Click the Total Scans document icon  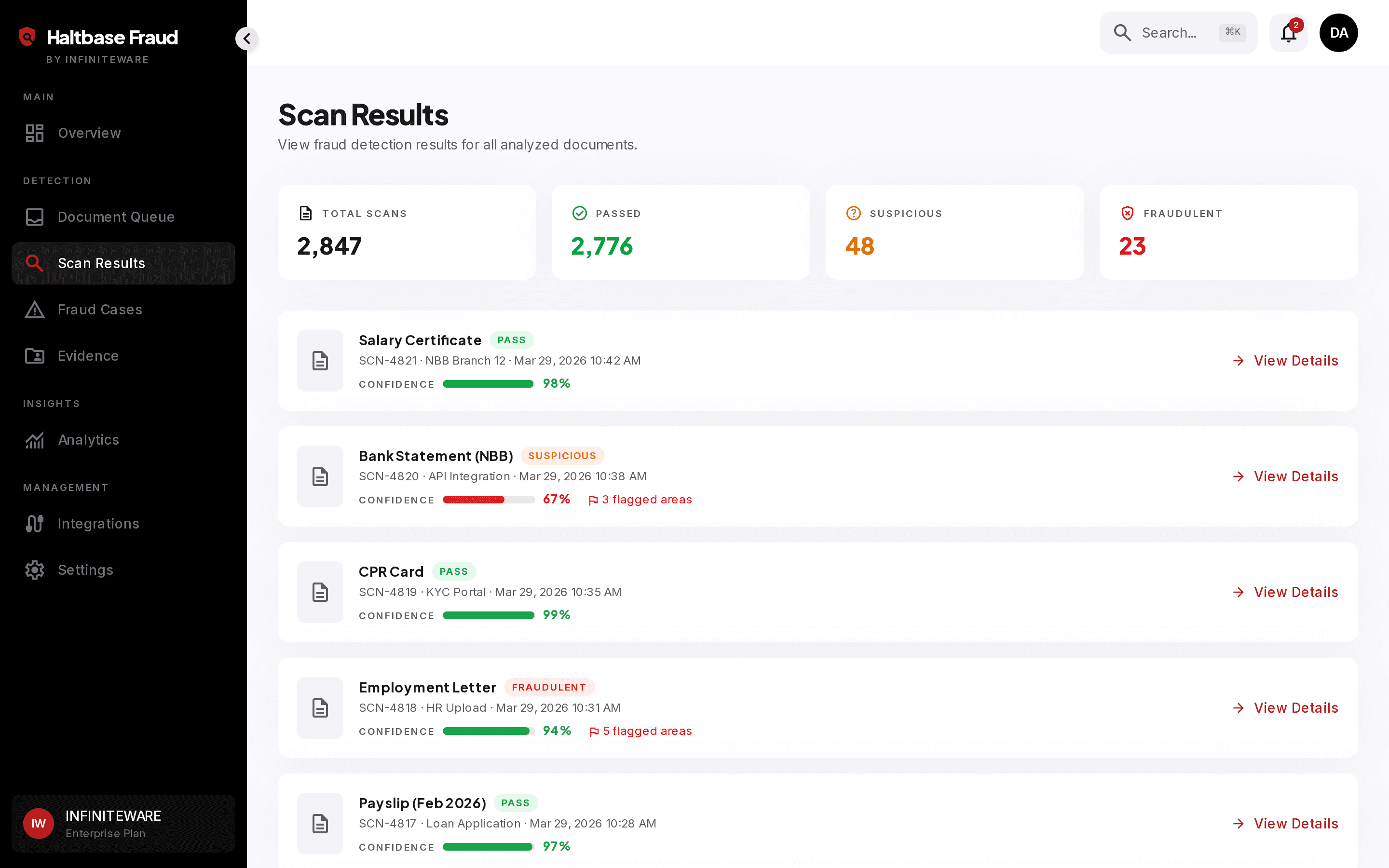click(306, 214)
